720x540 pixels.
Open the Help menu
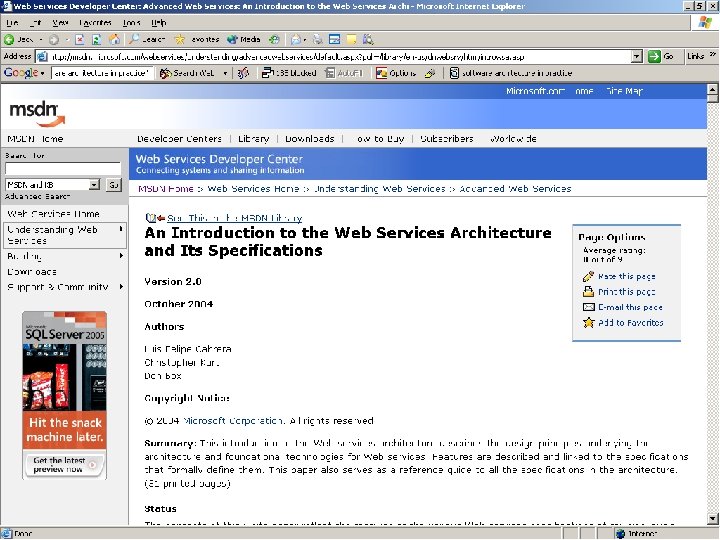click(159, 22)
